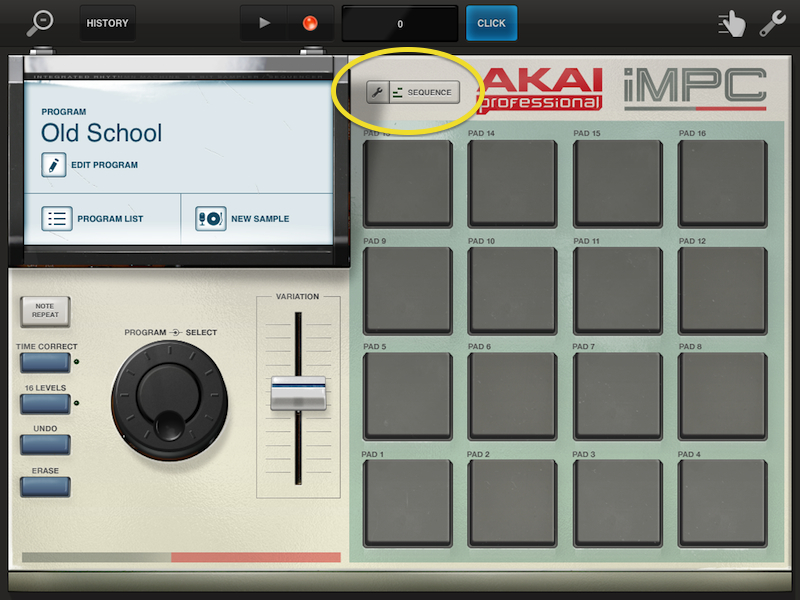Viewport: 800px width, 600px height.
Task: Tap the Edit Program pencil icon
Action: tap(54, 165)
